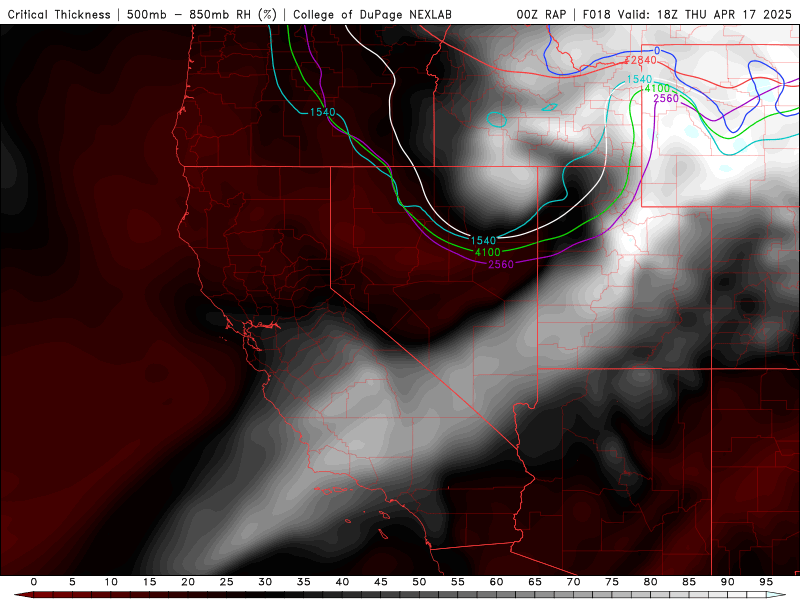Click the red "2840" contour label

[643, 60]
